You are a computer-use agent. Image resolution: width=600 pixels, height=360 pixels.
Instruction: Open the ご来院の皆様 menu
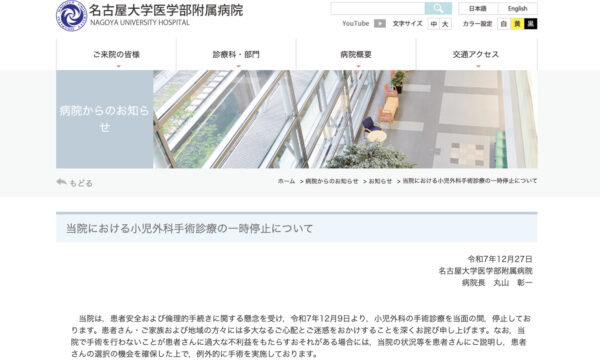pyautogui.click(x=116, y=54)
